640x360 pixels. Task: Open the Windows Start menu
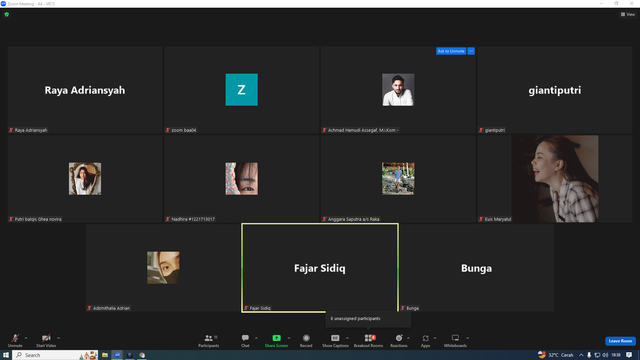click(x=6, y=355)
